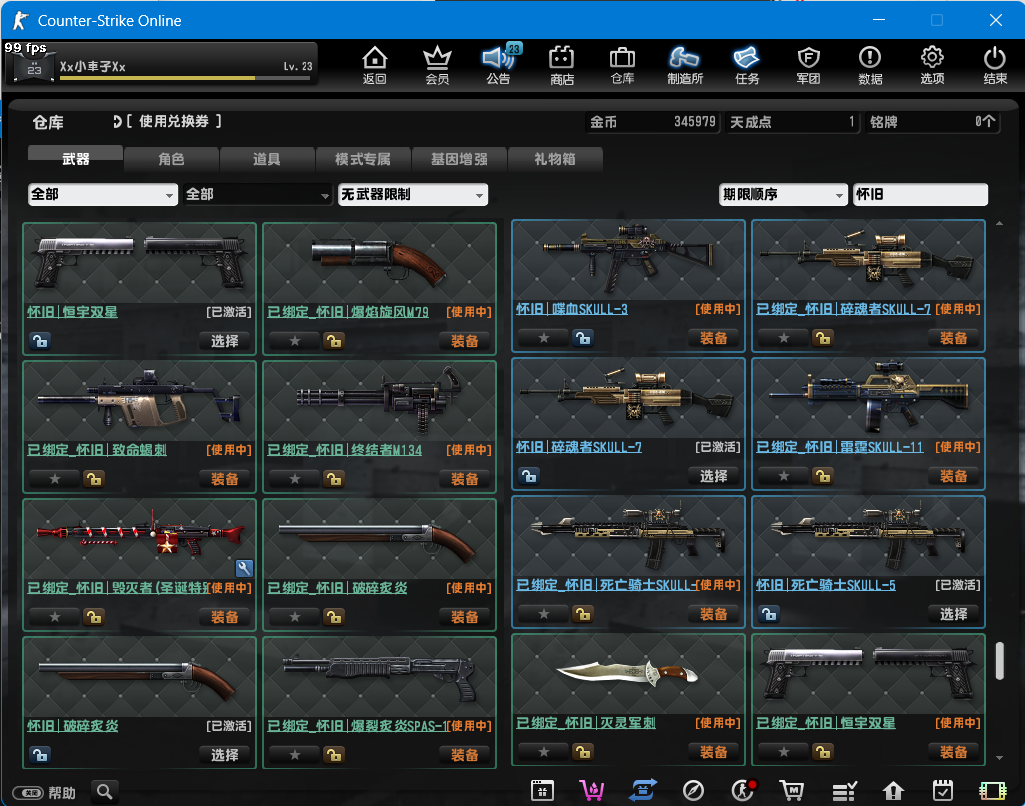Click the inventory scrollbar thumb
The height and width of the screenshot is (806, 1025).
click(1000, 661)
